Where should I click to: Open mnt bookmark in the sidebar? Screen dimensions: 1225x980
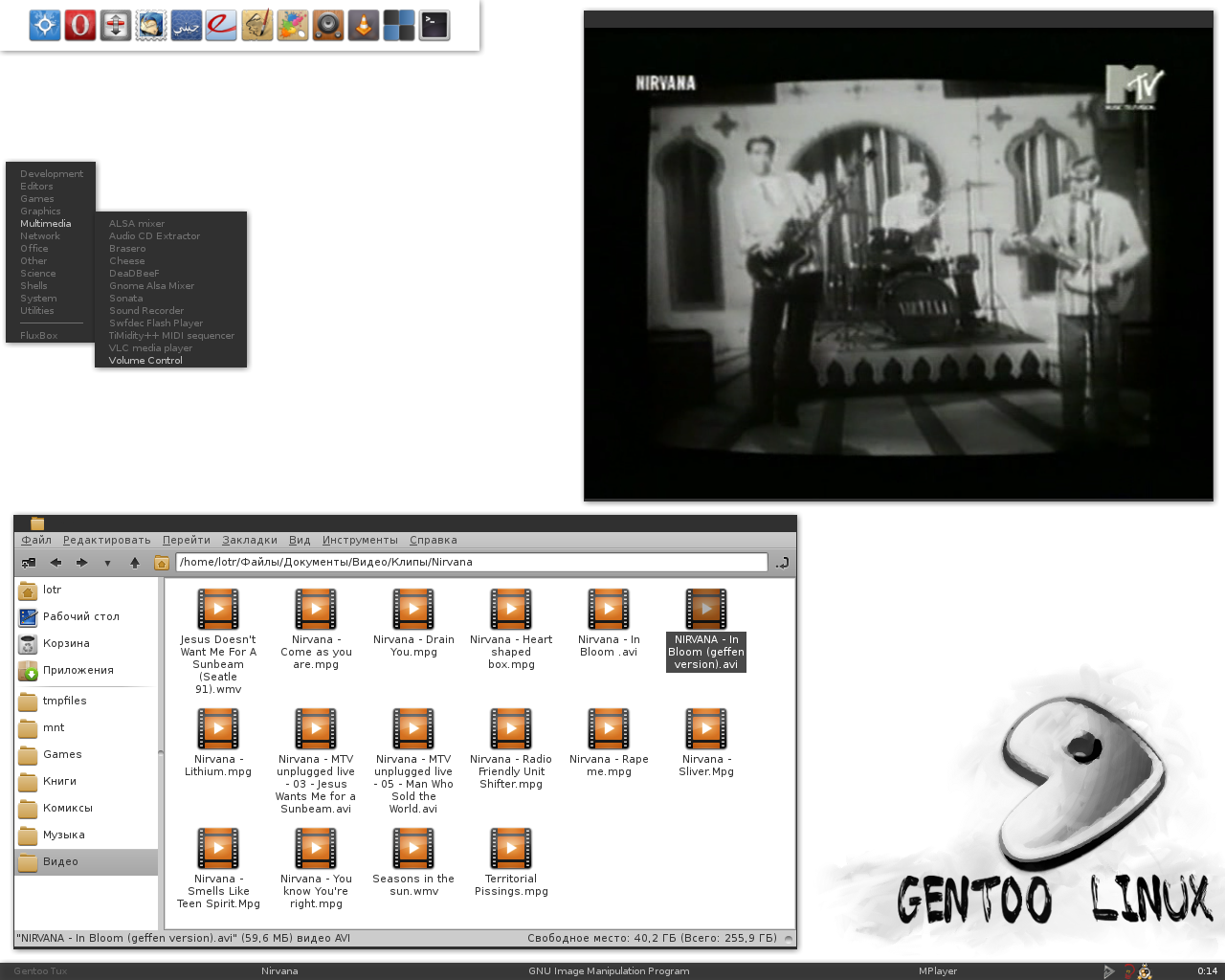[x=86, y=728]
